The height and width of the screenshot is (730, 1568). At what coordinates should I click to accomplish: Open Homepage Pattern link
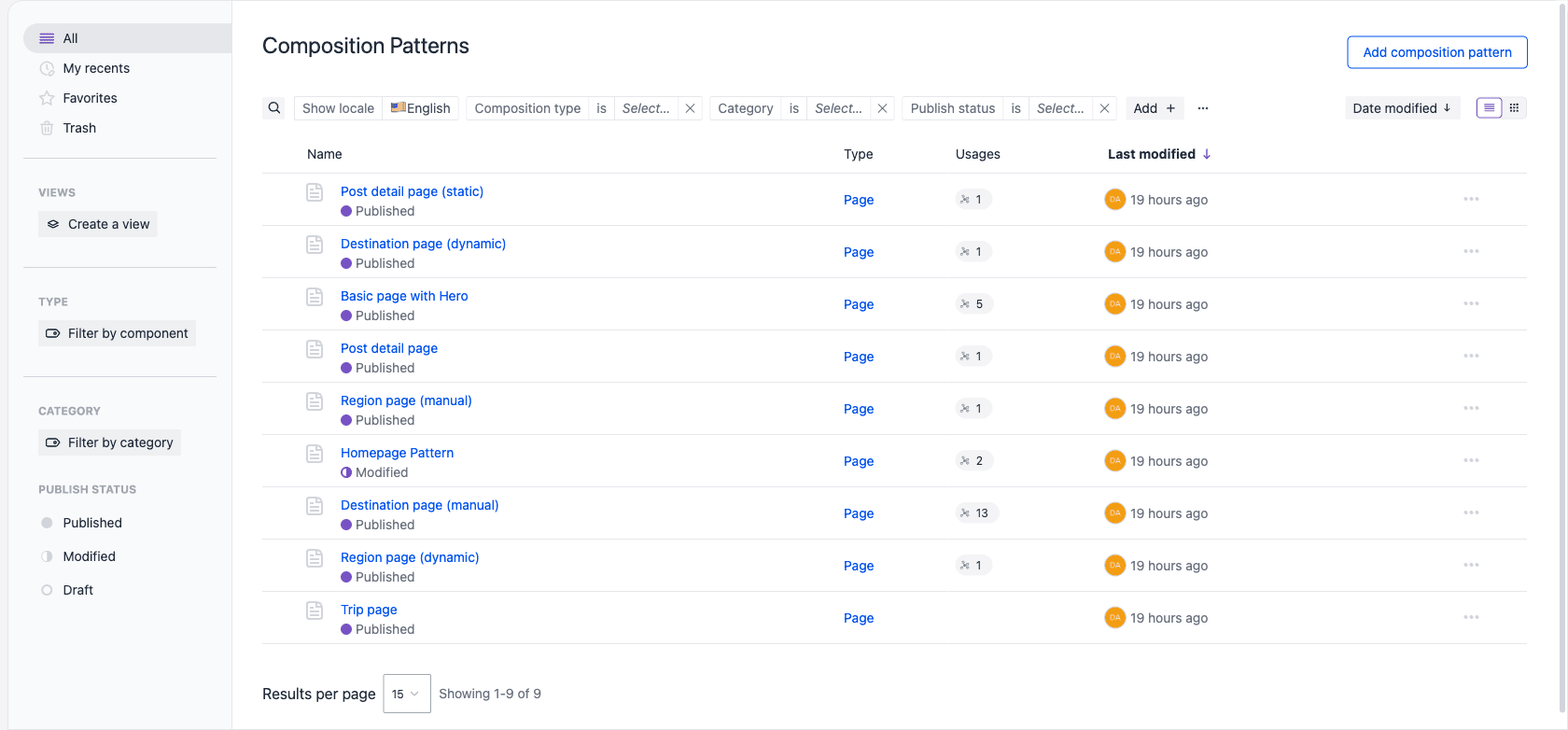click(397, 453)
